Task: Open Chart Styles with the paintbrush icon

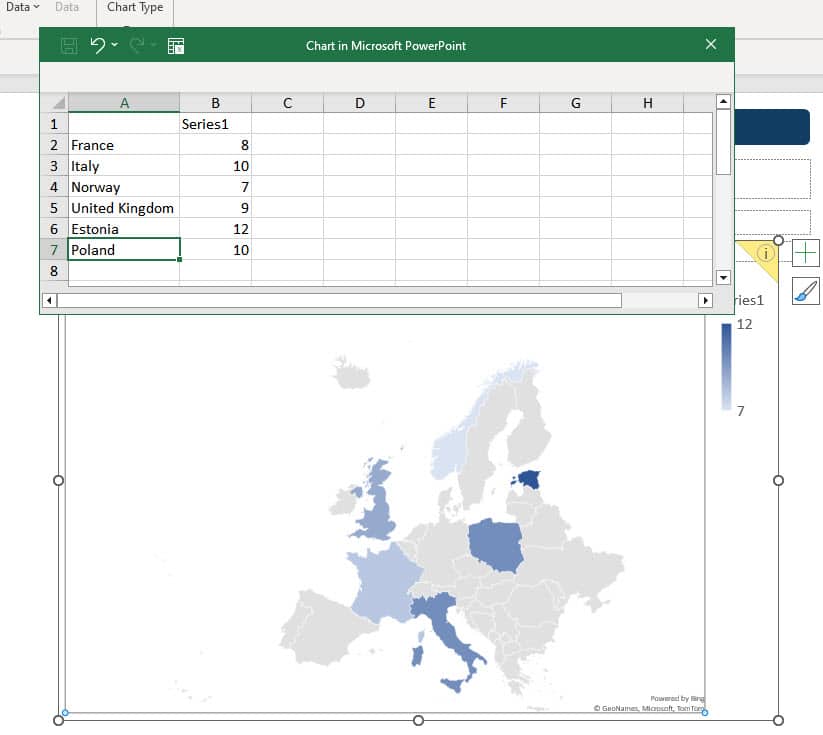Action: (x=807, y=291)
